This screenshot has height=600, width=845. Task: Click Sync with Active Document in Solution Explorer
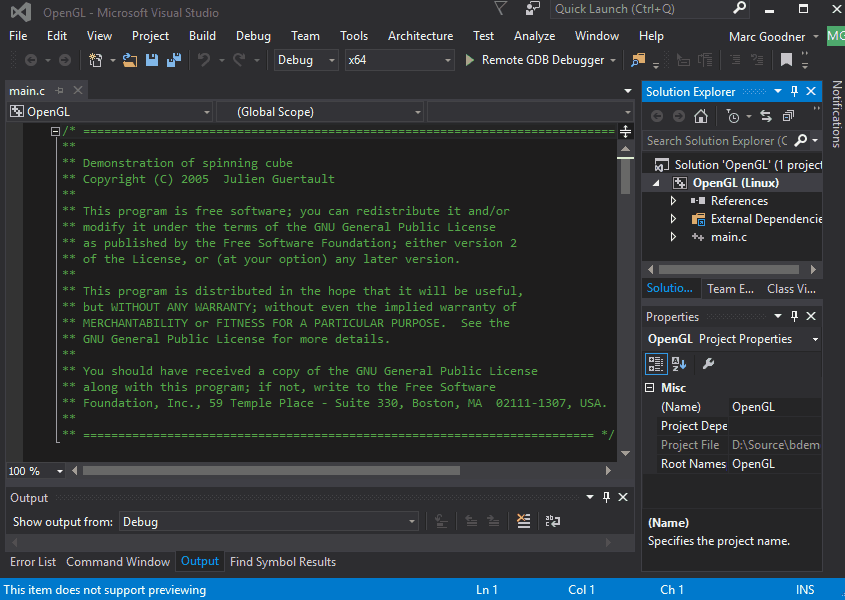(766, 116)
